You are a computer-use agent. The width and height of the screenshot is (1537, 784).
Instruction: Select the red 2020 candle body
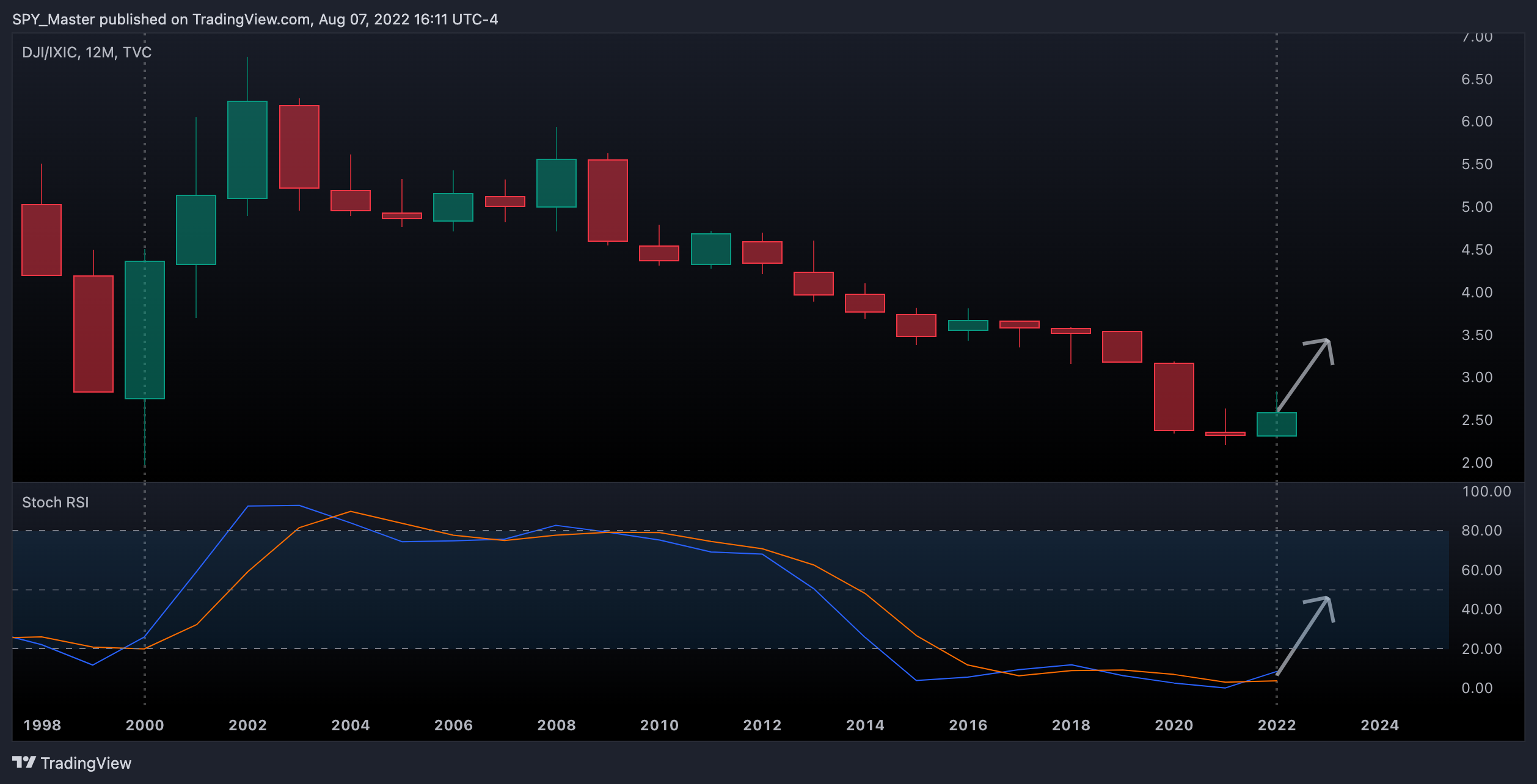click(x=1174, y=397)
